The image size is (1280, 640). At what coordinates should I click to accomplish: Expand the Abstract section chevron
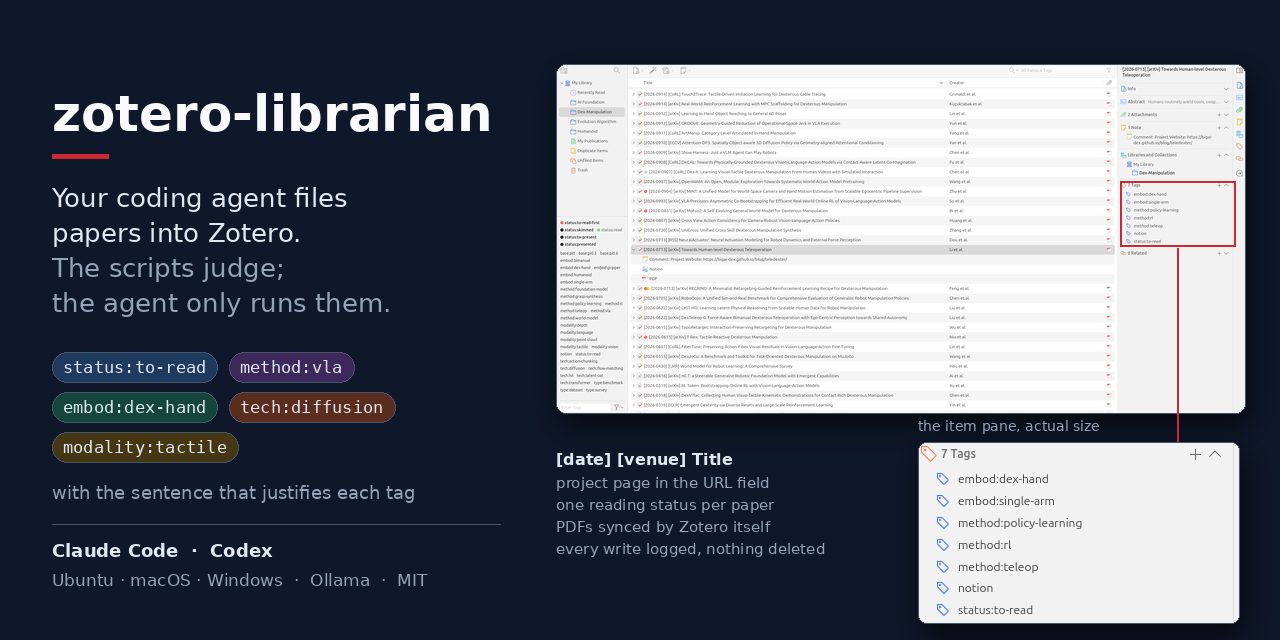click(1226, 101)
